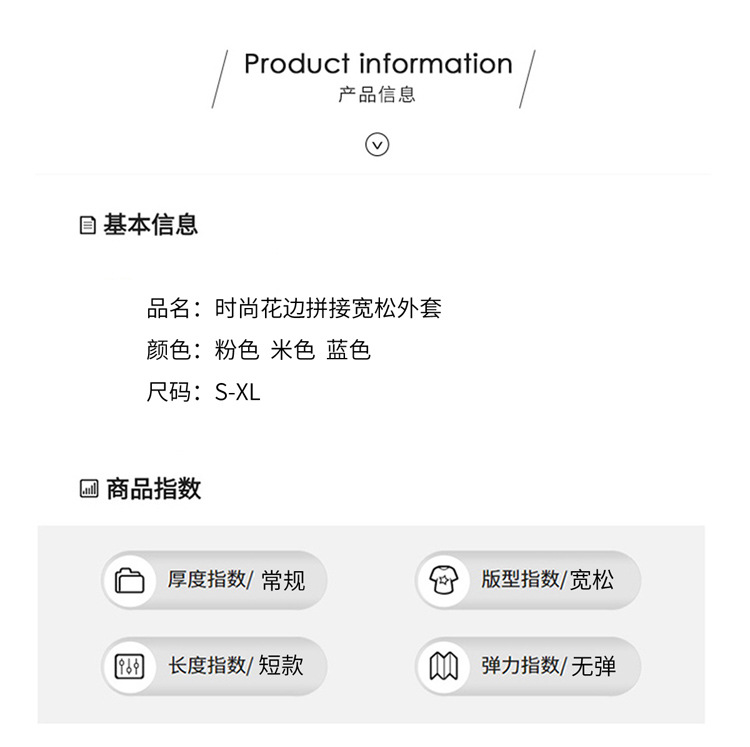The width and height of the screenshot is (750, 747).
Task: Click the folded map icon for 弹力指数
Action: [x=444, y=666]
